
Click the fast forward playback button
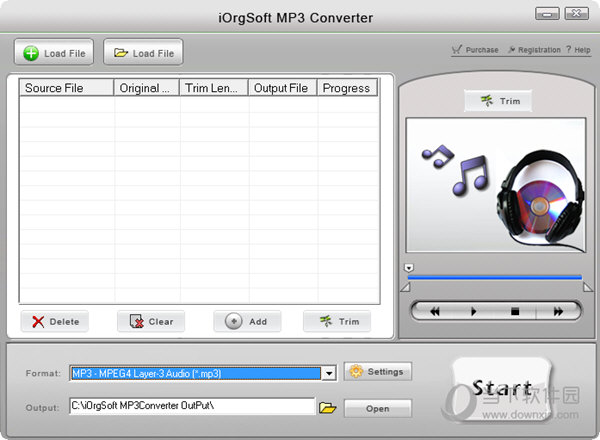[558, 311]
